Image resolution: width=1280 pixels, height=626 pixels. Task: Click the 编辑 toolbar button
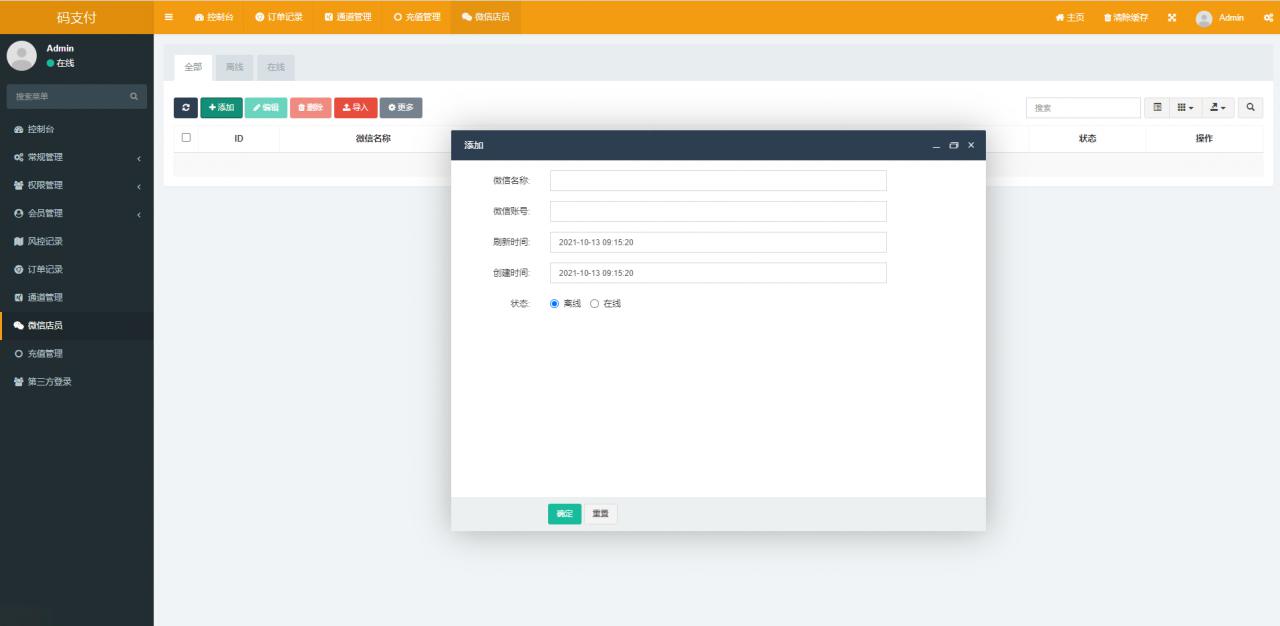click(266, 107)
